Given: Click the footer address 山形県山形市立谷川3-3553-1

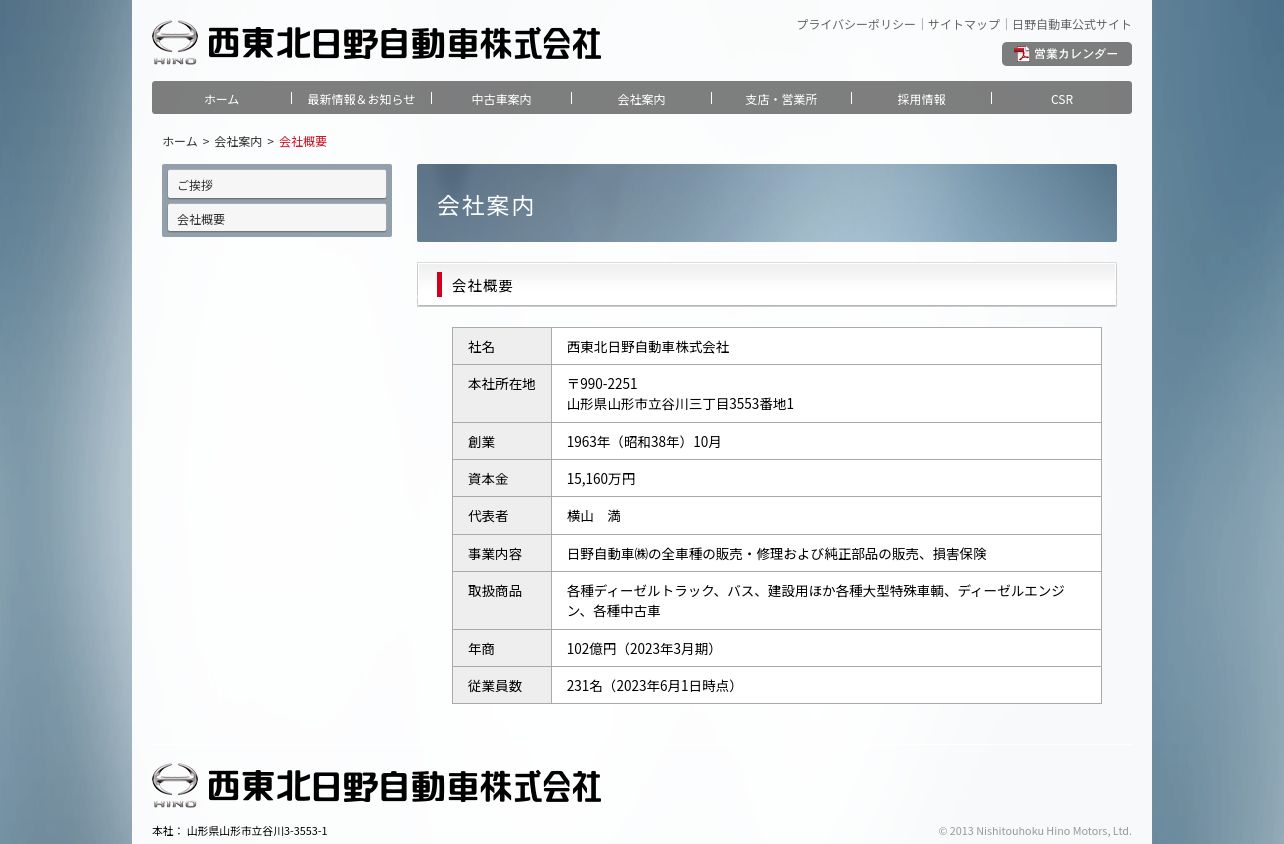Looking at the screenshot, I should [x=257, y=830].
